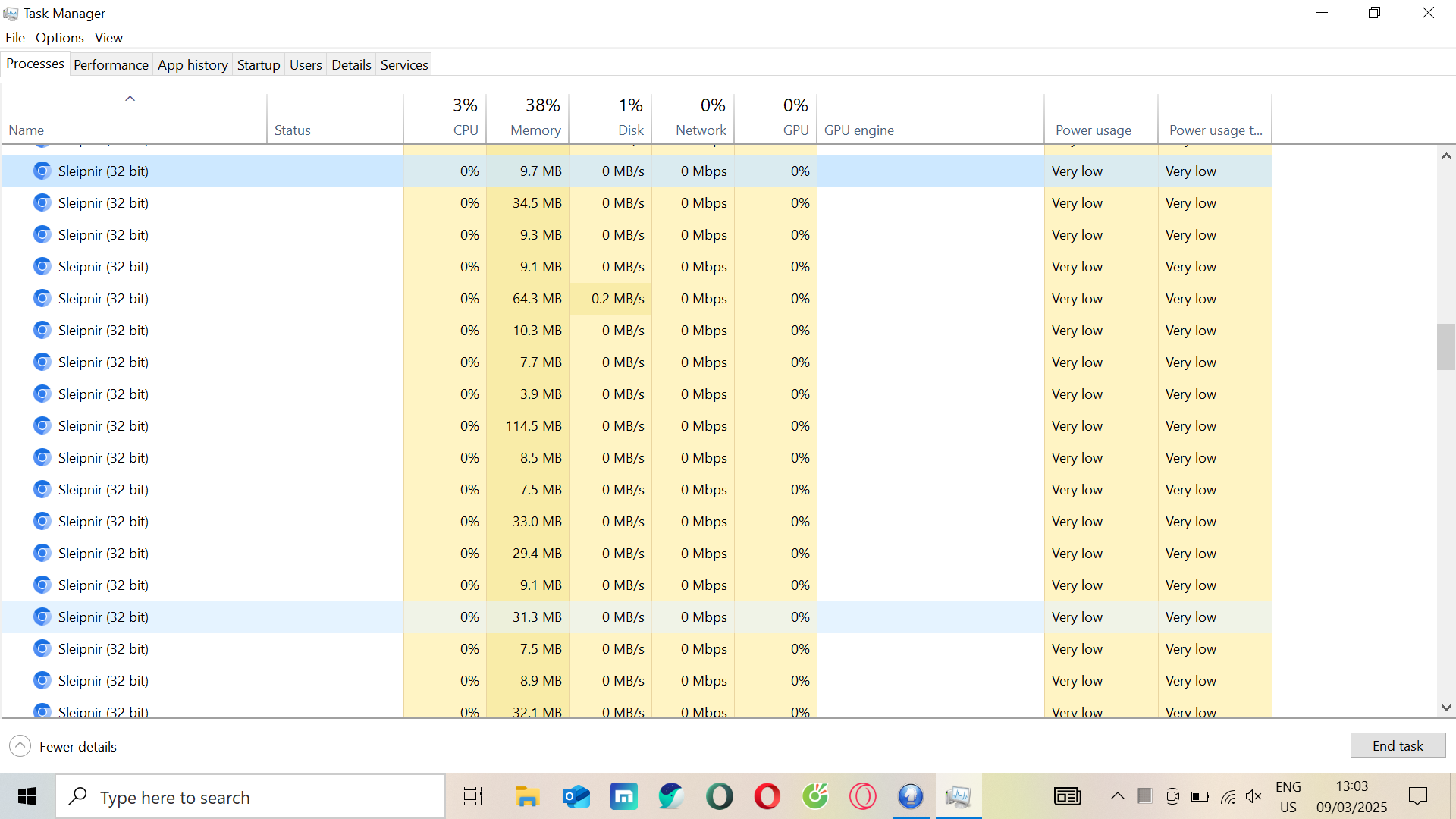Open File Explorer from the taskbar
The image size is (1456, 819).
526,797
